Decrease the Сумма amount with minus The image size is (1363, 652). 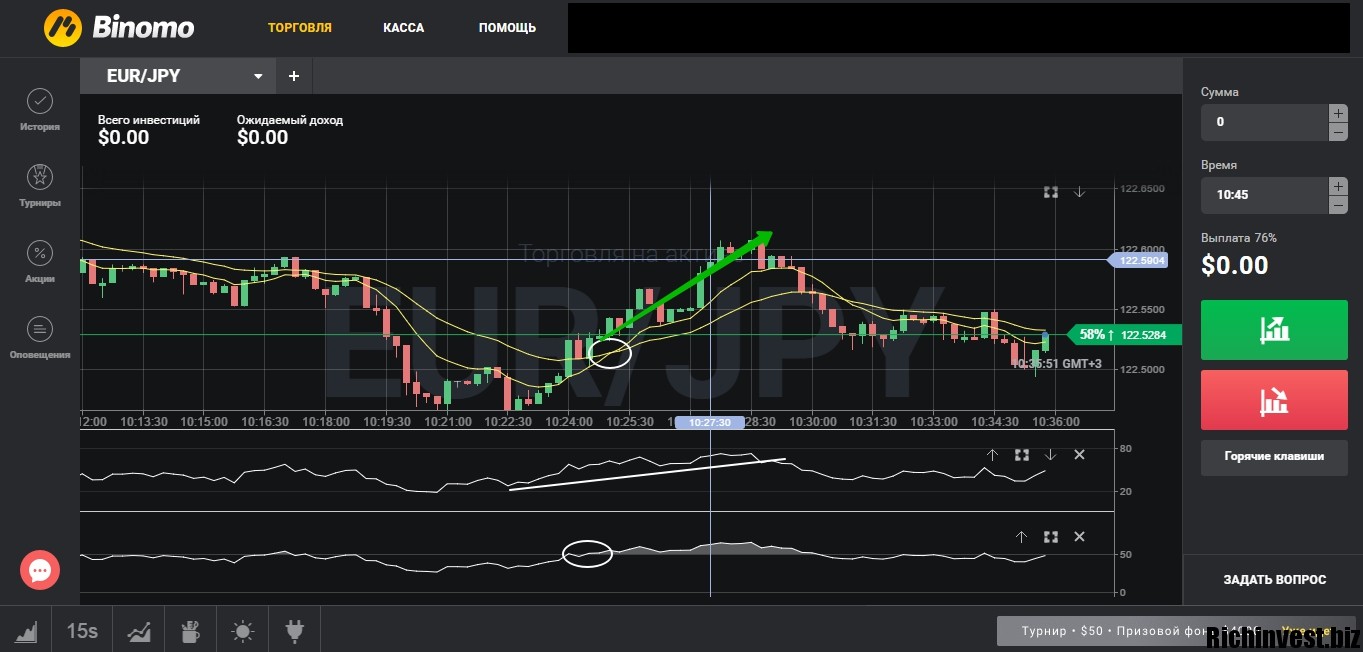[1338, 132]
